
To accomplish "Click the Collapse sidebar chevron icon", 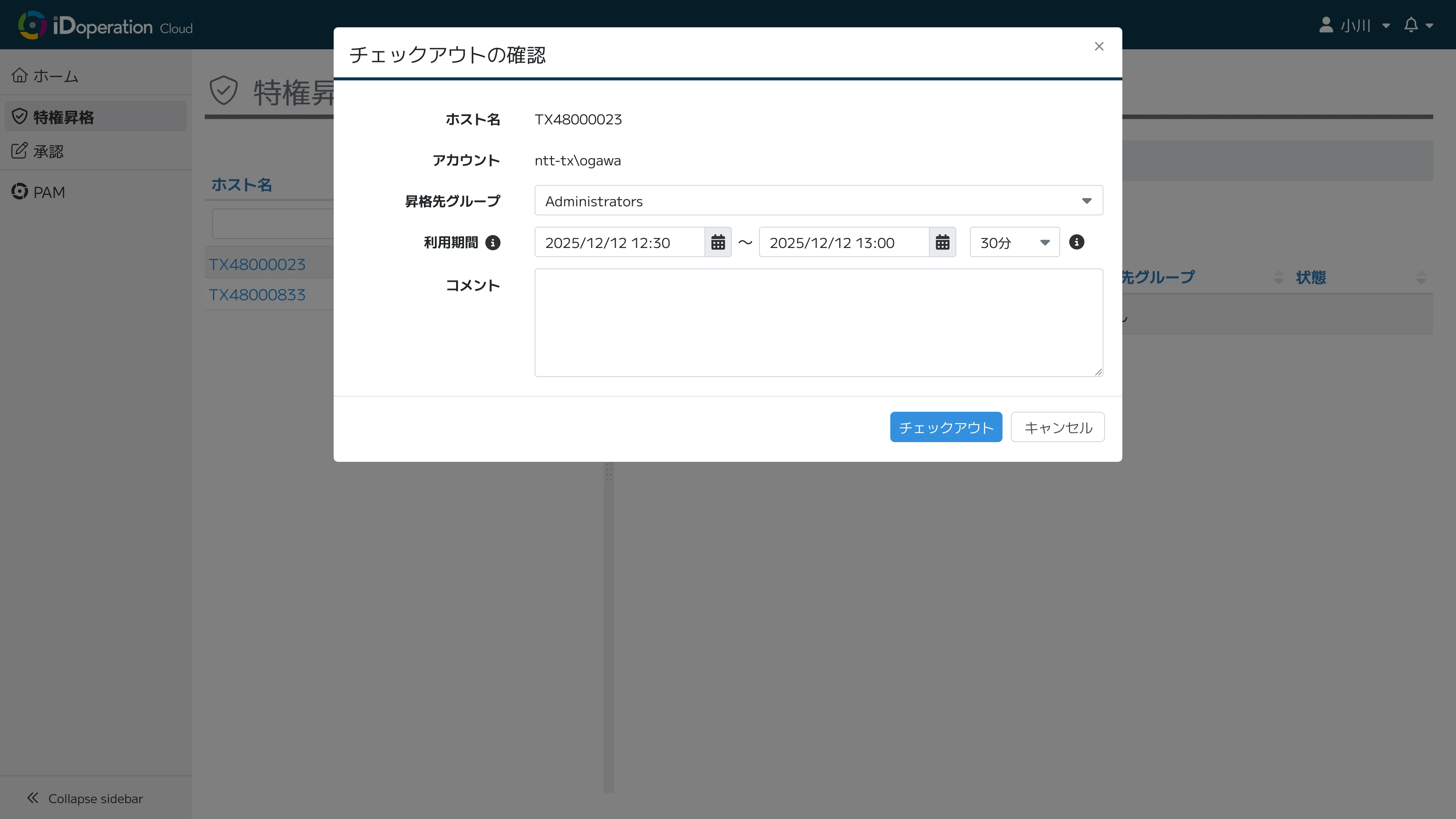I will coord(33,797).
